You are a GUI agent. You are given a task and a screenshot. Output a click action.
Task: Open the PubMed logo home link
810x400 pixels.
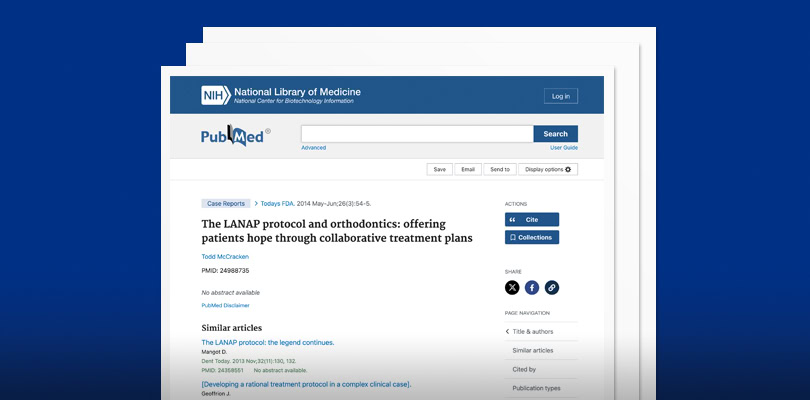[x=235, y=136]
